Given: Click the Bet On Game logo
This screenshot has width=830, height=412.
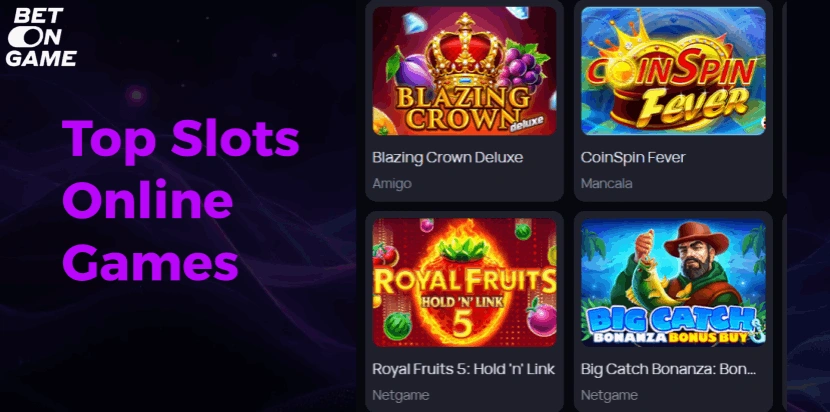Looking at the screenshot, I should click(x=41, y=37).
